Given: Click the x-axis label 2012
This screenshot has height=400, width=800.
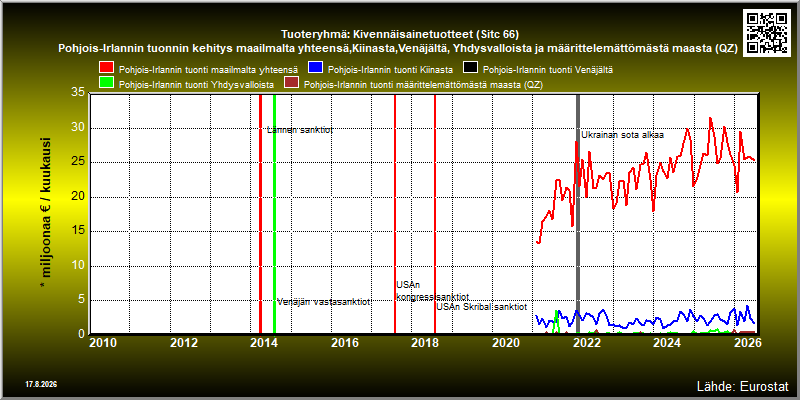Looking at the screenshot, I should 184,342.
